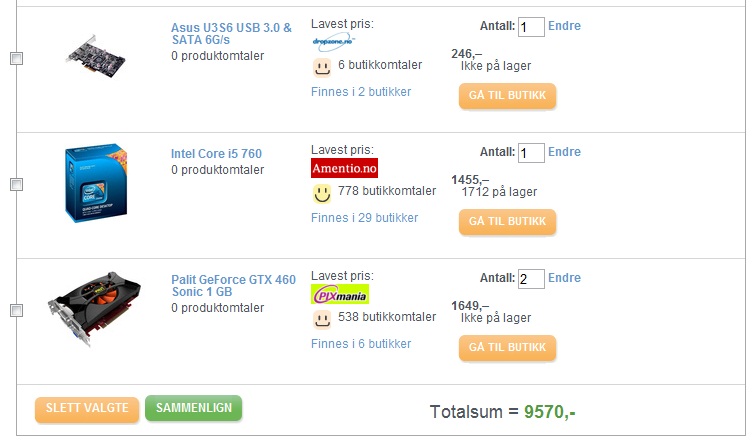Click 'Gå til butikk' for Intel Core i5
The image size is (753, 447).
507,222
